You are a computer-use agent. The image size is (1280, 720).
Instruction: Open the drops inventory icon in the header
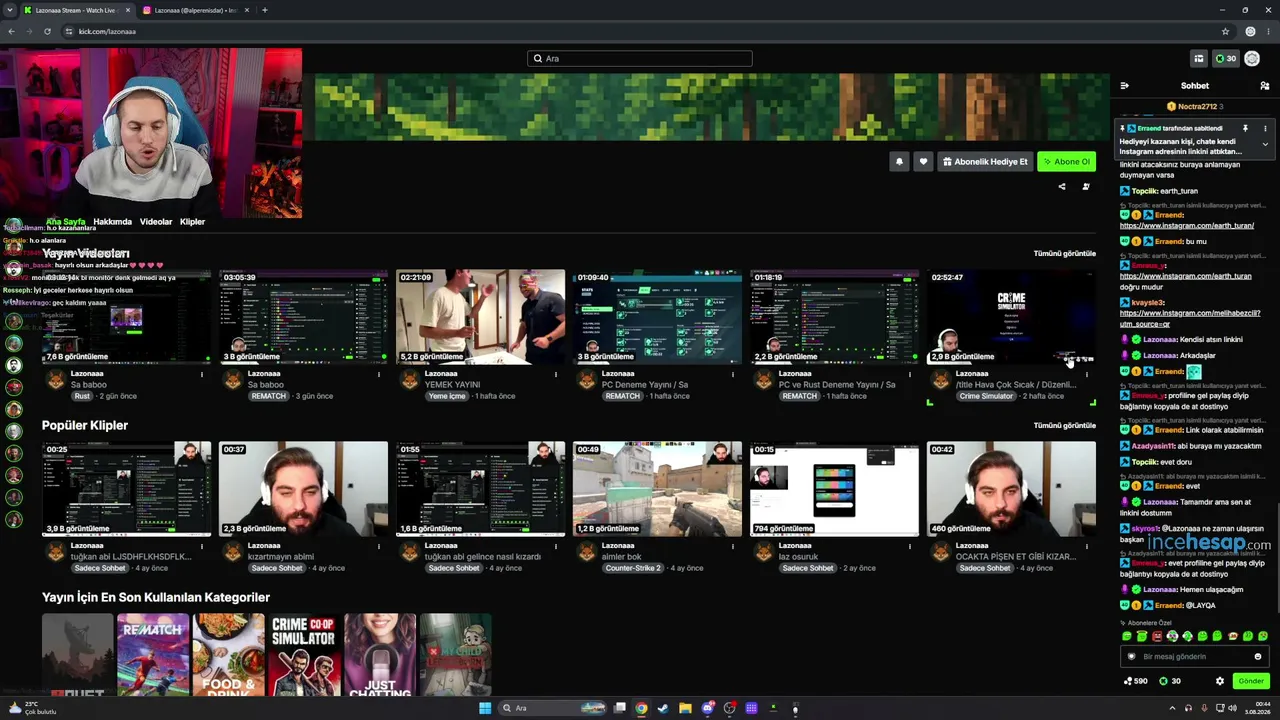click(x=1199, y=58)
